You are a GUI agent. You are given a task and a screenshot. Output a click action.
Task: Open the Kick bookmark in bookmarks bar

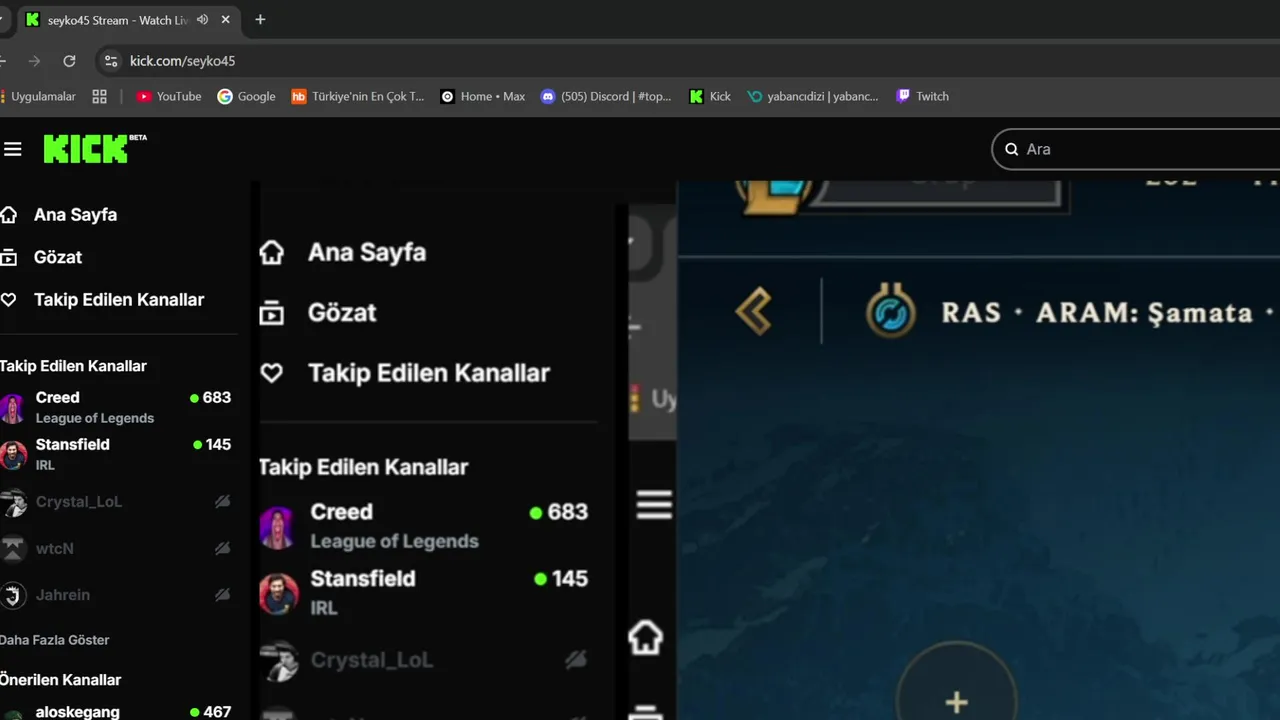click(710, 97)
